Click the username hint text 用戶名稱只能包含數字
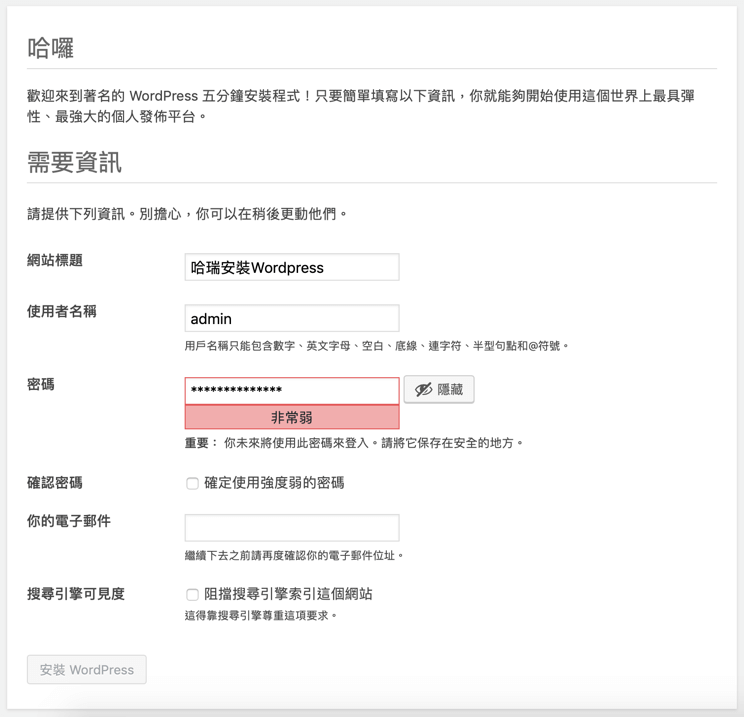 click(377, 346)
